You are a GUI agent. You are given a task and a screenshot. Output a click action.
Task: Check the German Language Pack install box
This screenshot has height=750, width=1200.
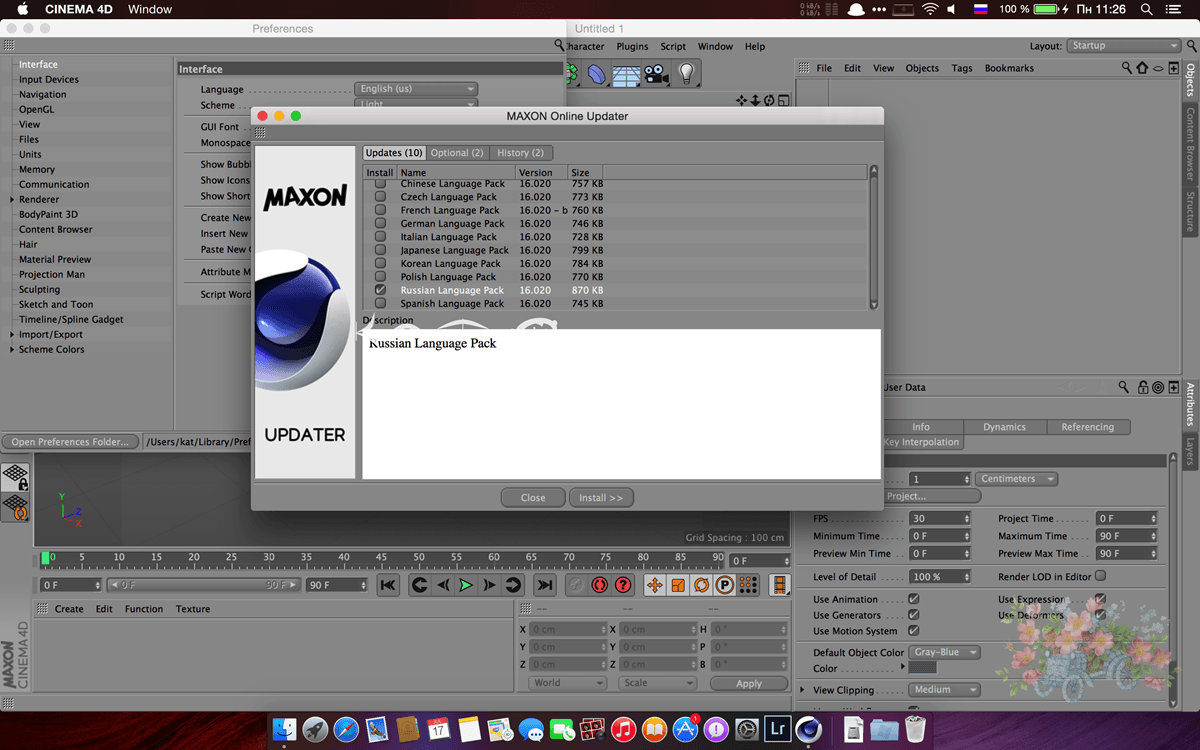380,223
